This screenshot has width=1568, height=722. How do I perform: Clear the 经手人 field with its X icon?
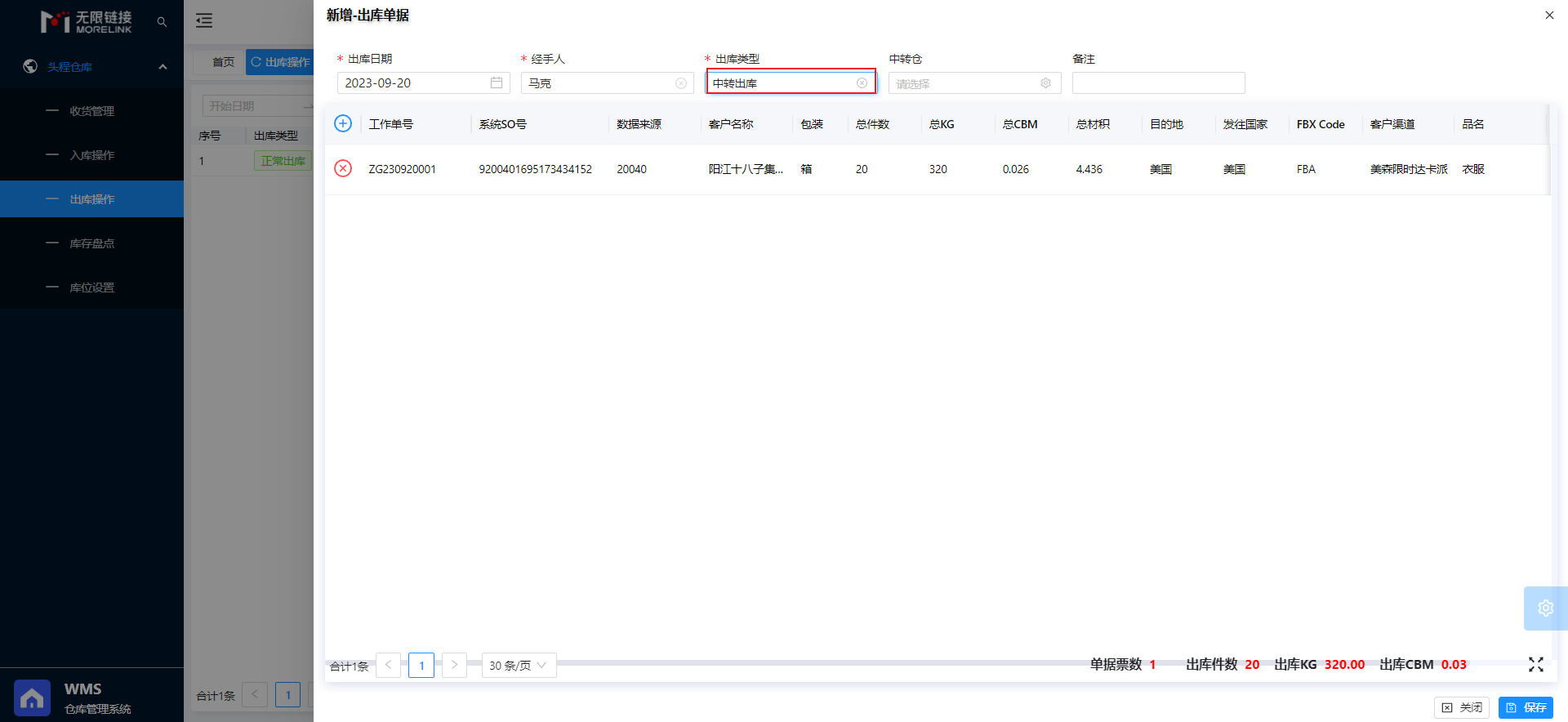pyautogui.click(x=681, y=83)
